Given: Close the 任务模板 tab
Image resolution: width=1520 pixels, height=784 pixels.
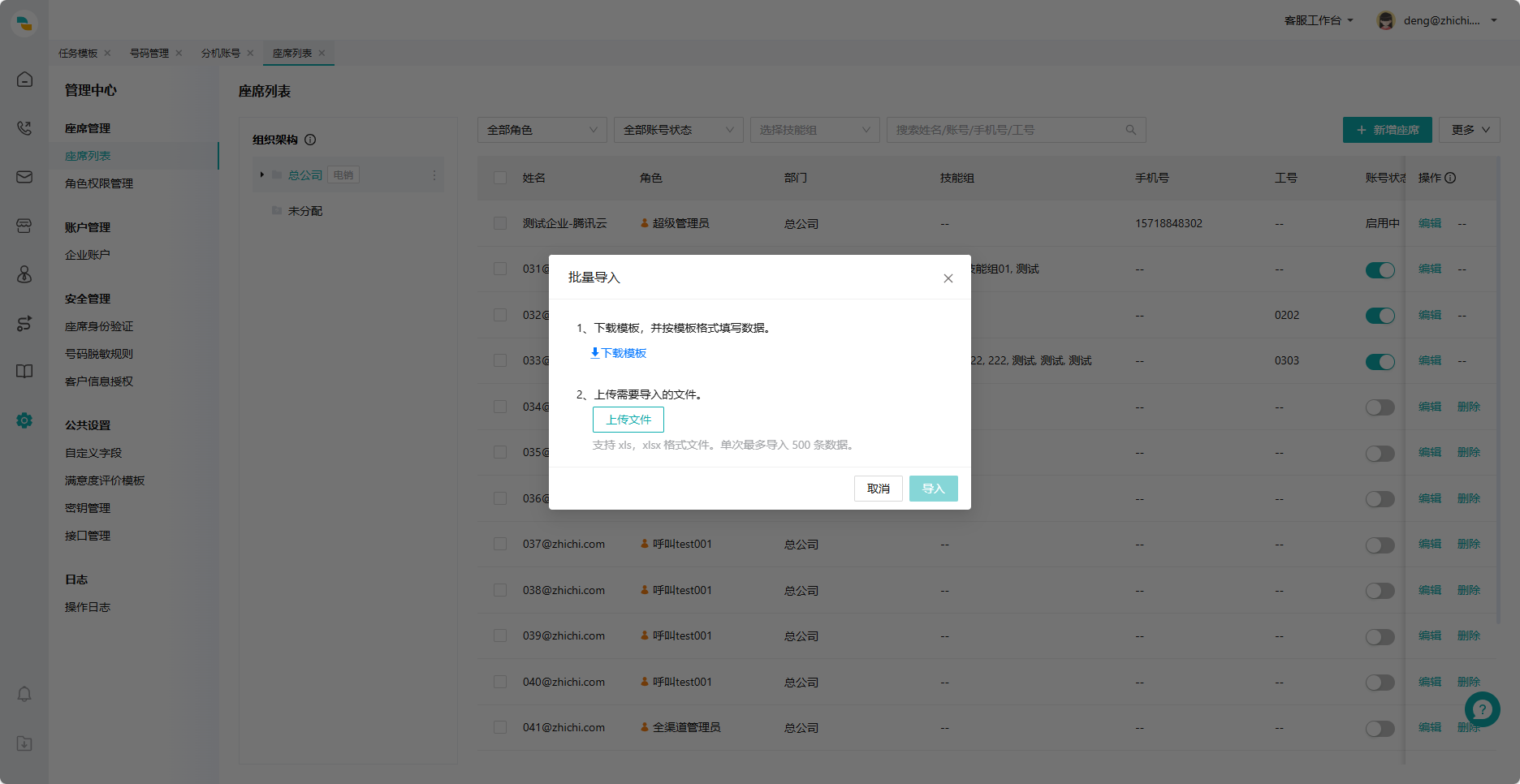Looking at the screenshot, I should [107, 53].
